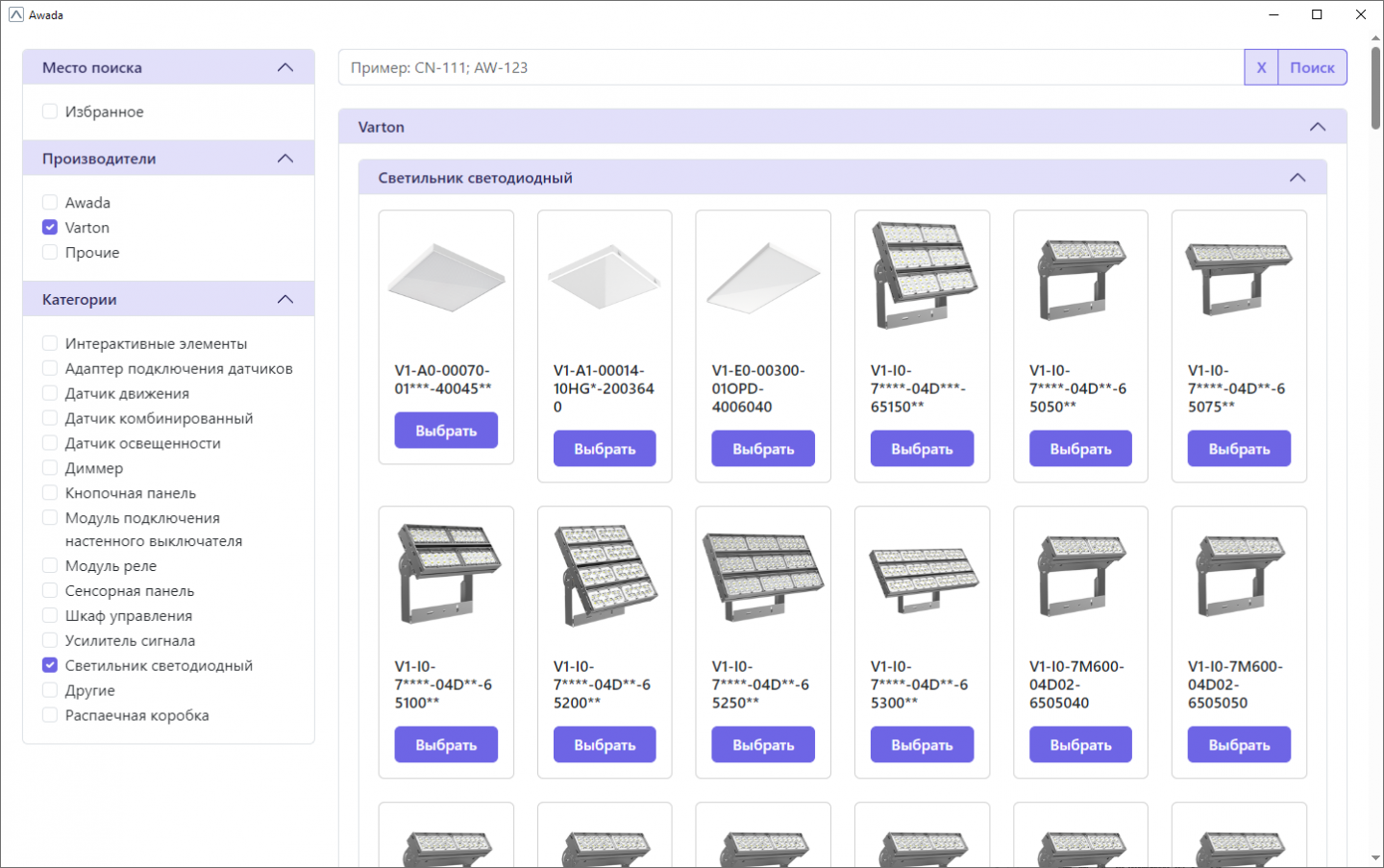Click the Awada app icon in title bar
The width and height of the screenshot is (1384, 868).
click(x=15, y=14)
